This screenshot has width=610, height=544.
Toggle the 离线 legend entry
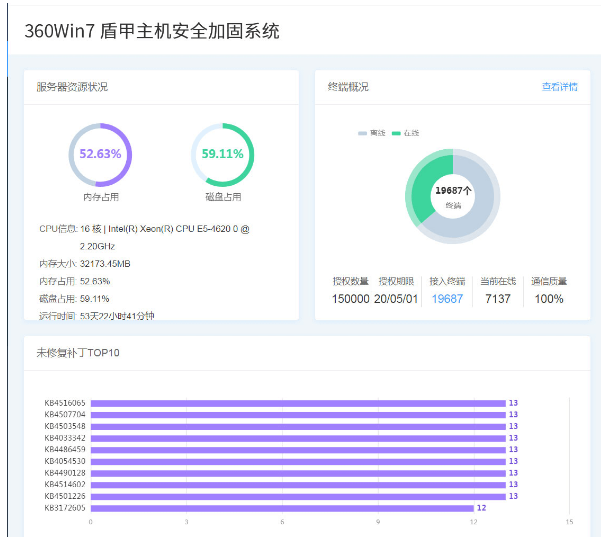[372, 133]
